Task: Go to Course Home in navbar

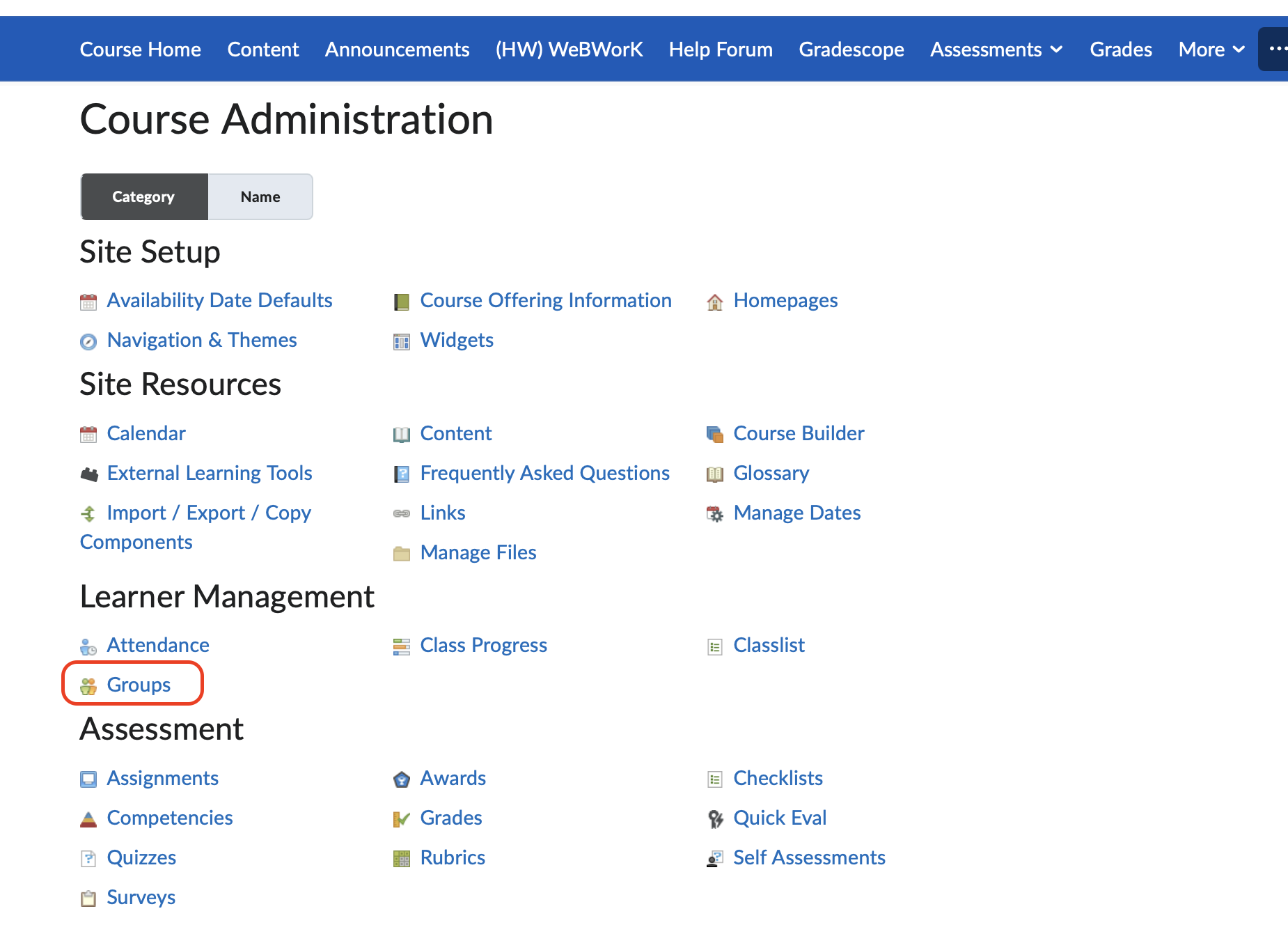Action: click(x=141, y=49)
